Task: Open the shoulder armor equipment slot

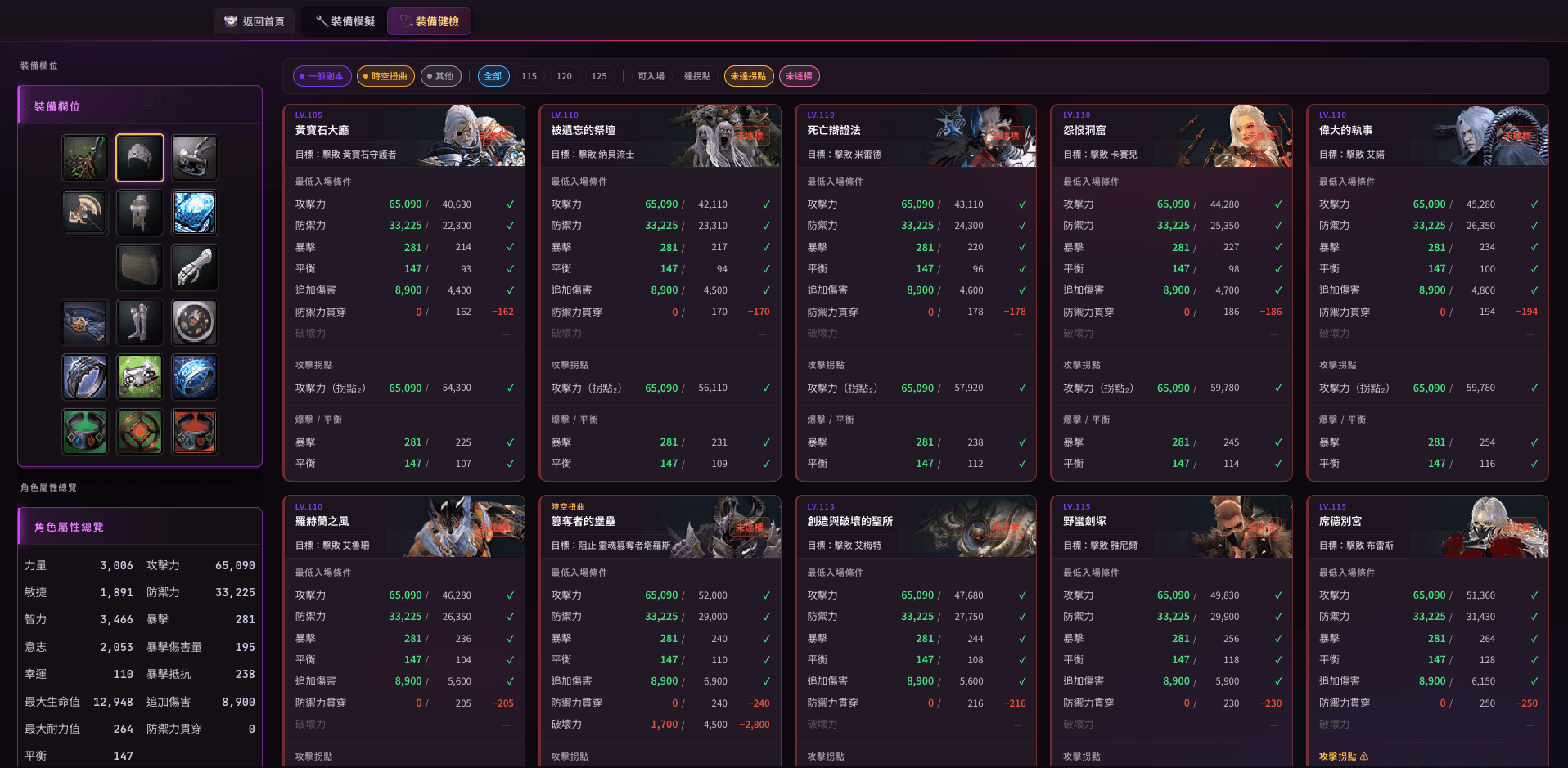Action: tap(195, 158)
